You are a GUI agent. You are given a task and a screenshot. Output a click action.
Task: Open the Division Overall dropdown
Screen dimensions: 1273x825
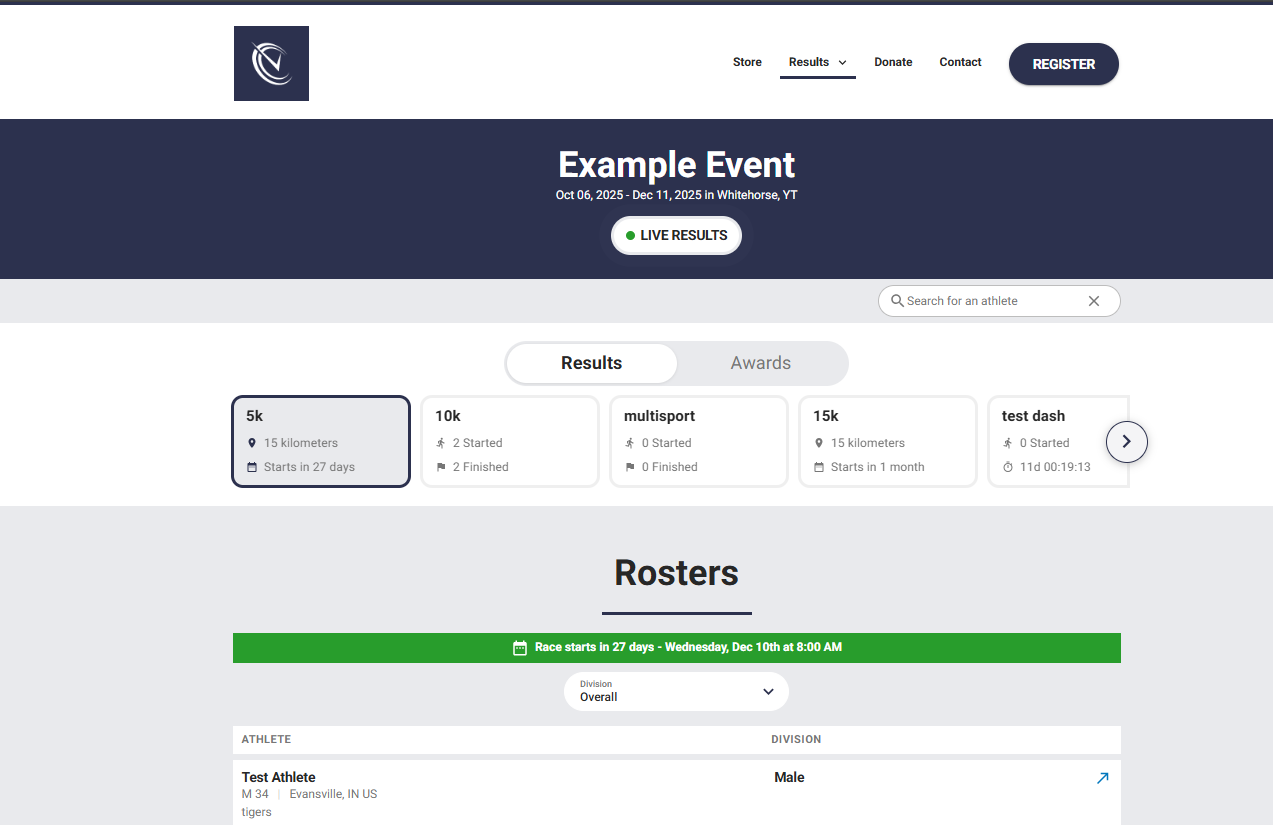click(x=676, y=692)
